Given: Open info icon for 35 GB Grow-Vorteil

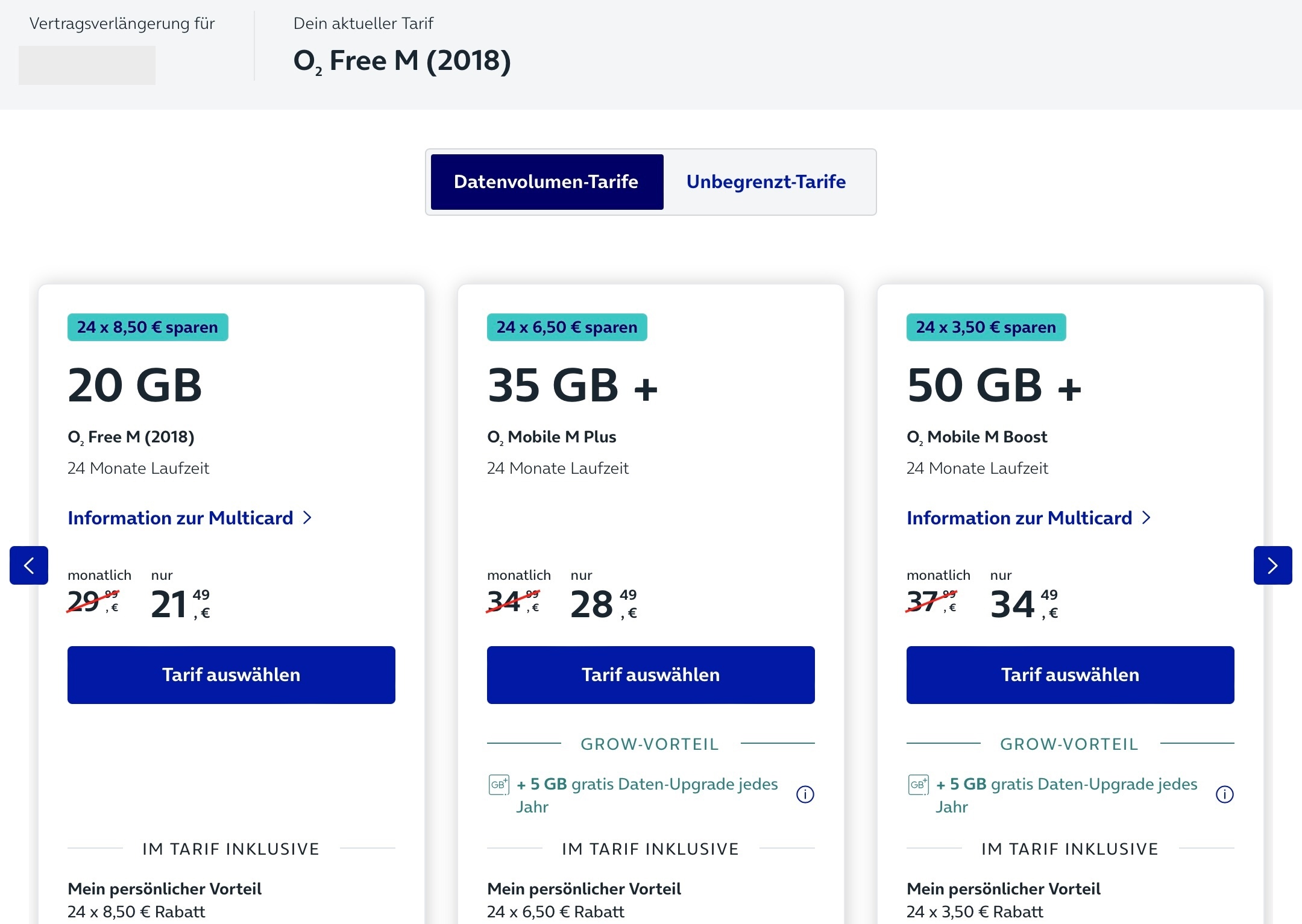Looking at the screenshot, I should pos(805,794).
